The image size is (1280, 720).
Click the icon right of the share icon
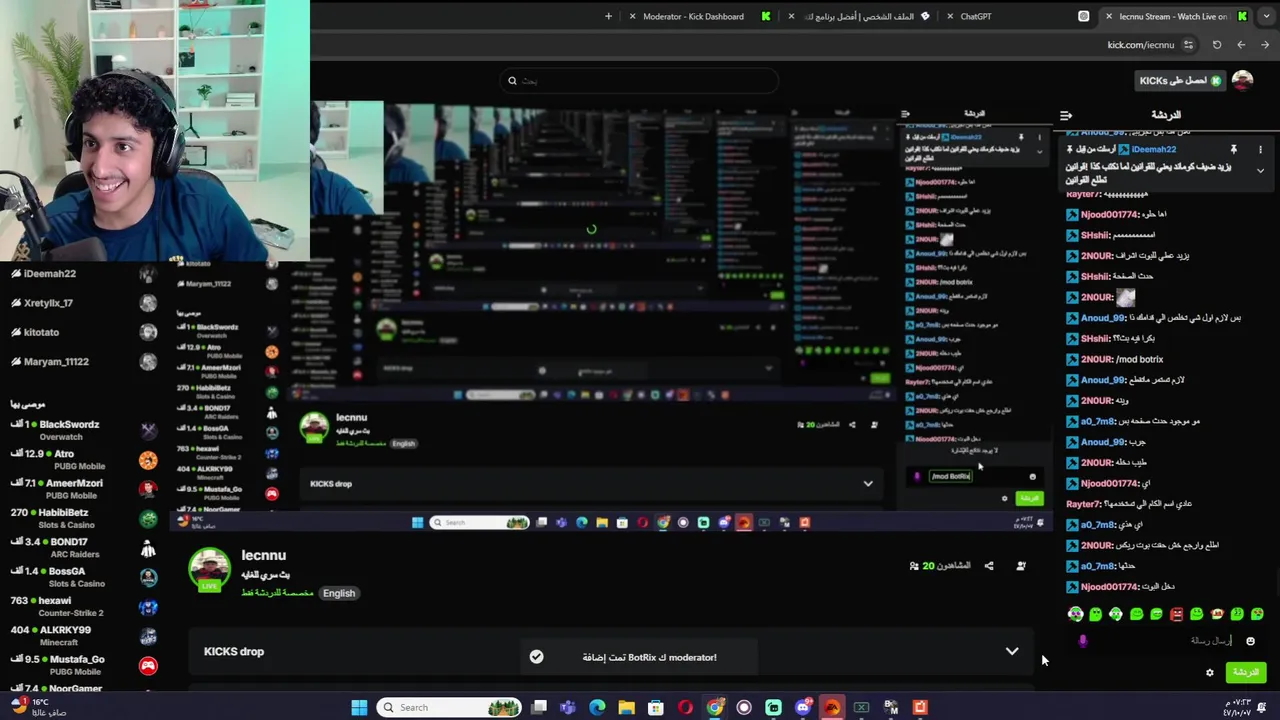(x=1021, y=566)
